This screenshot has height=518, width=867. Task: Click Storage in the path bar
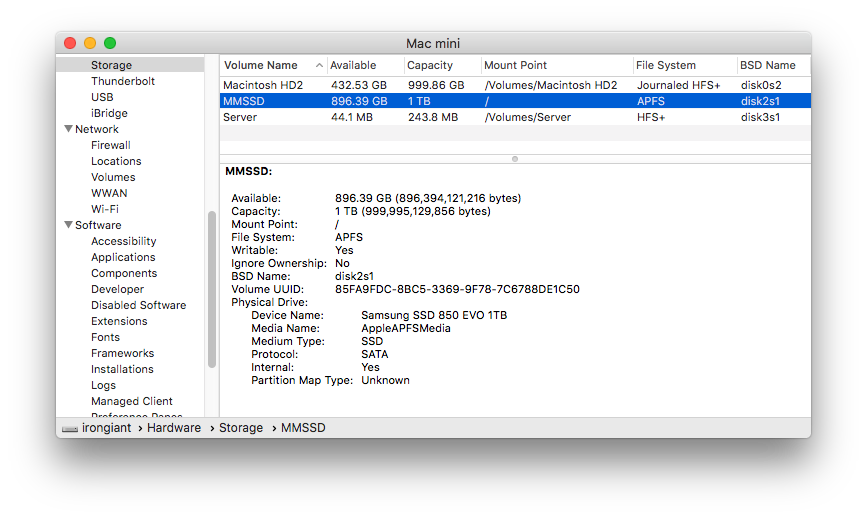point(241,428)
